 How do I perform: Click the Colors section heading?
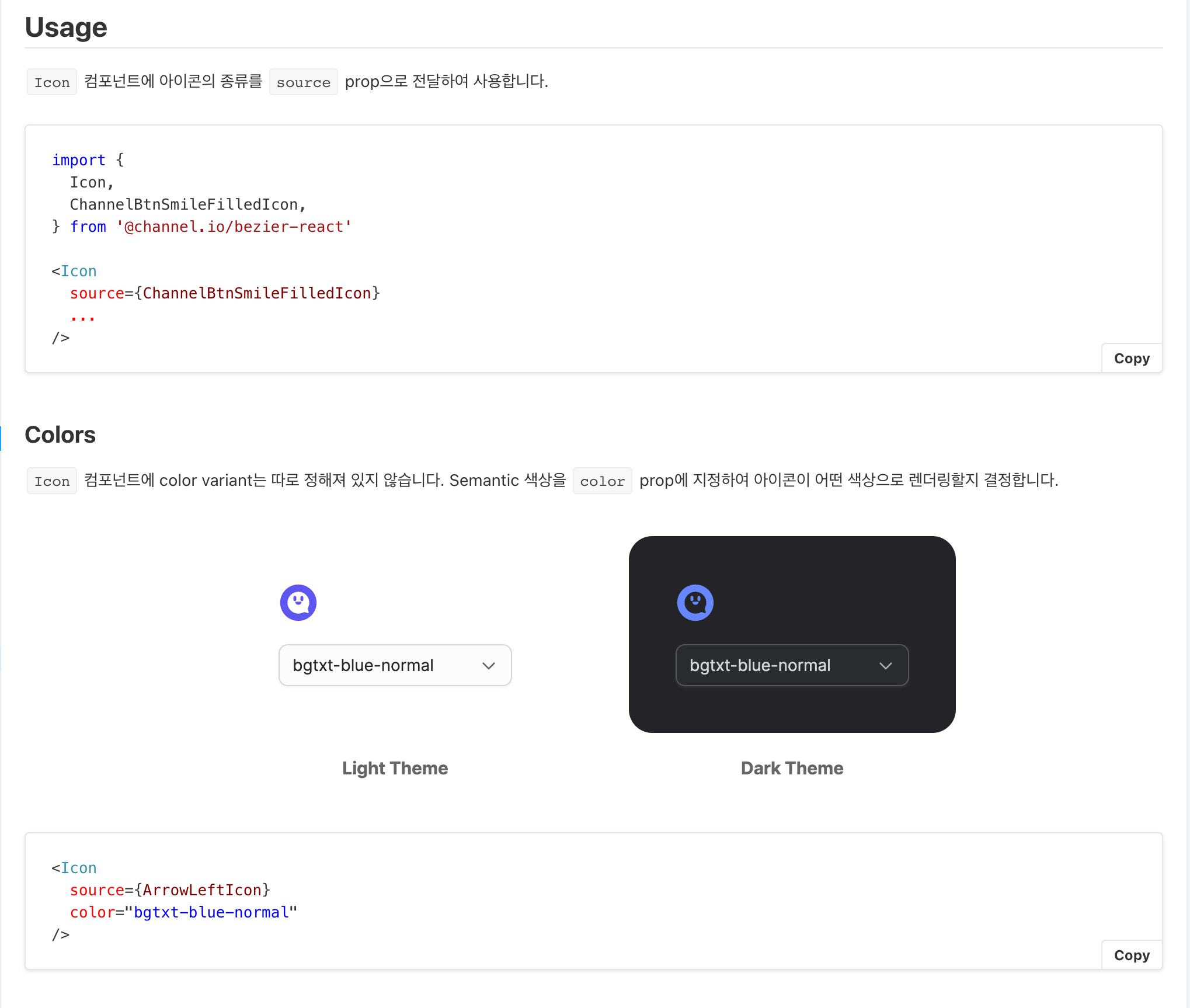[x=60, y=435]
